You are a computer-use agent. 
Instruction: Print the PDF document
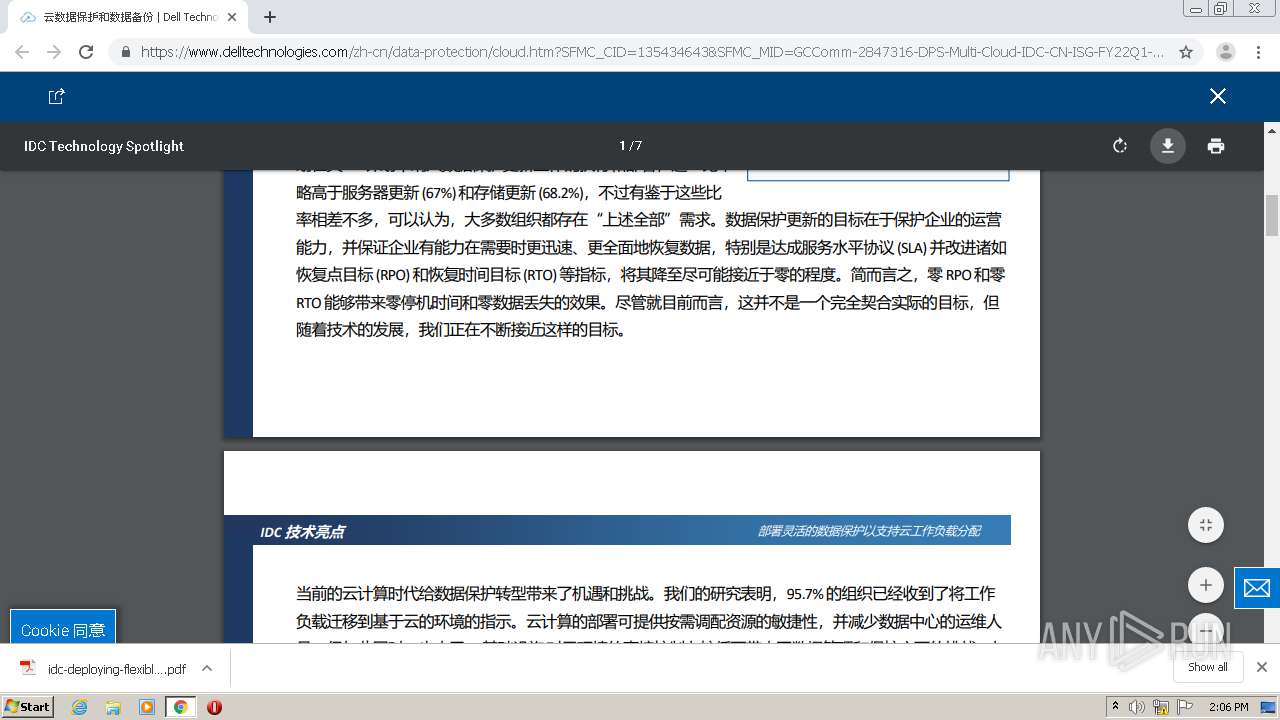1216,146
